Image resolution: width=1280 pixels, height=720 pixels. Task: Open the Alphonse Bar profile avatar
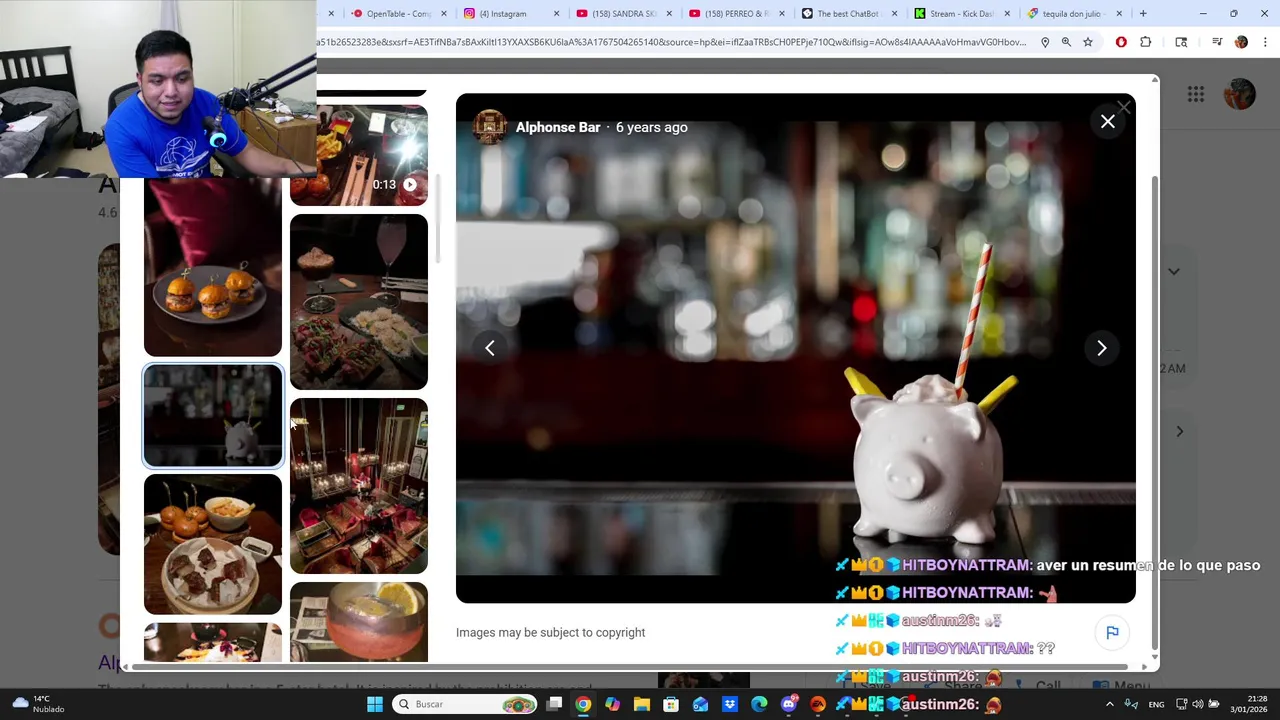point(490,127)
